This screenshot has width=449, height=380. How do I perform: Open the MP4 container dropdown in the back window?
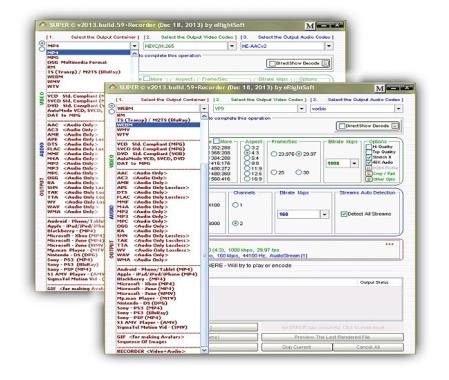(134, 46)
